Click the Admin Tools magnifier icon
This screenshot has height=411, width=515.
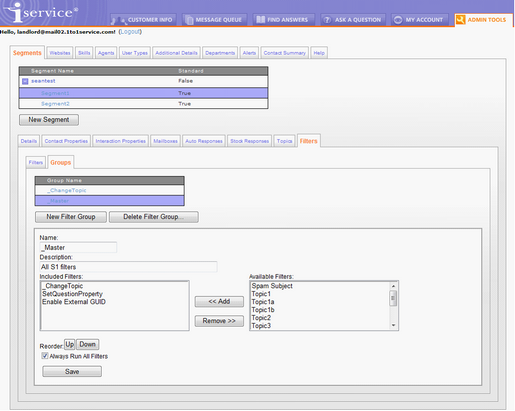click(x=460, y=20)
